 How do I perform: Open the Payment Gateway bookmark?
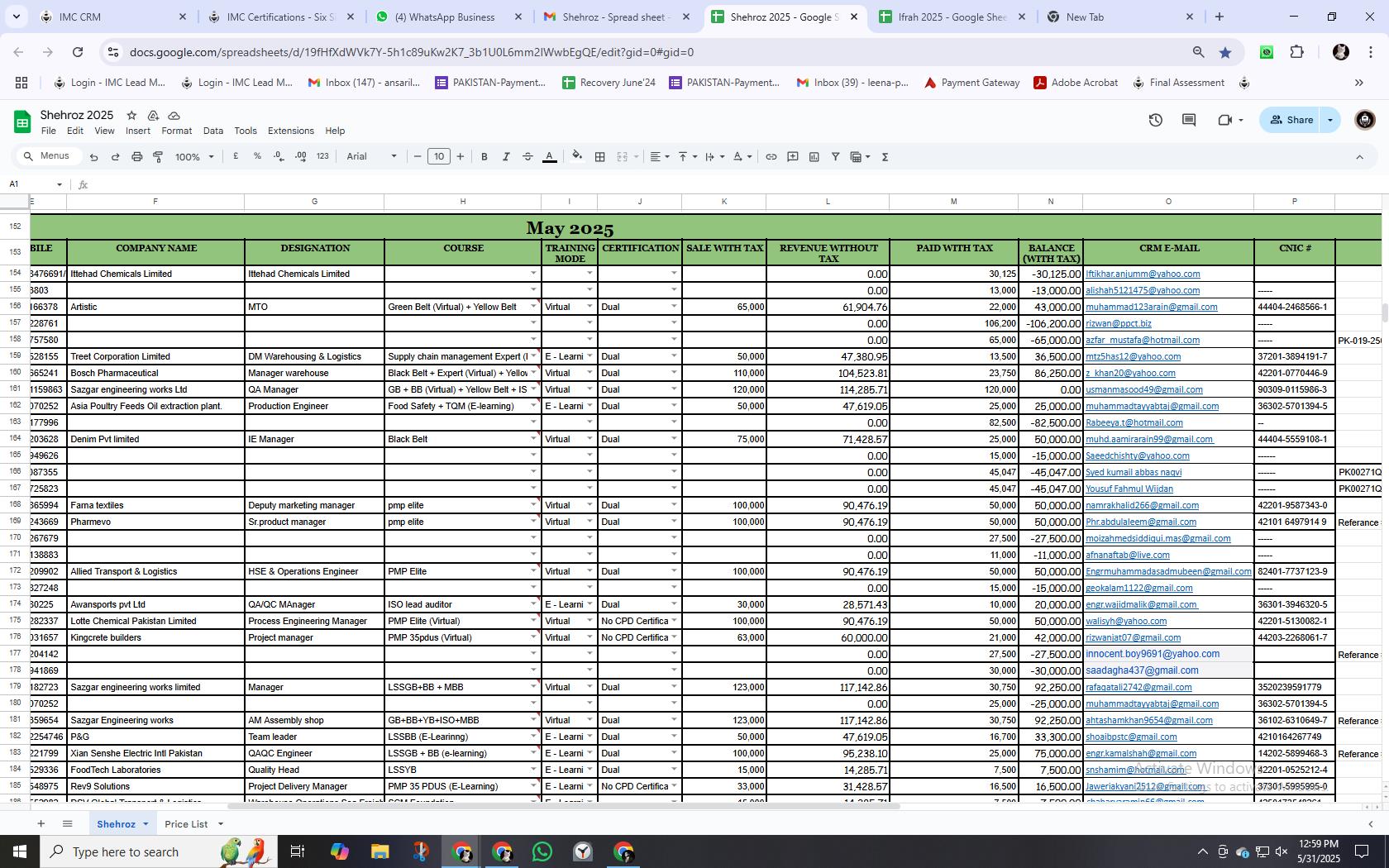point(971,83)
